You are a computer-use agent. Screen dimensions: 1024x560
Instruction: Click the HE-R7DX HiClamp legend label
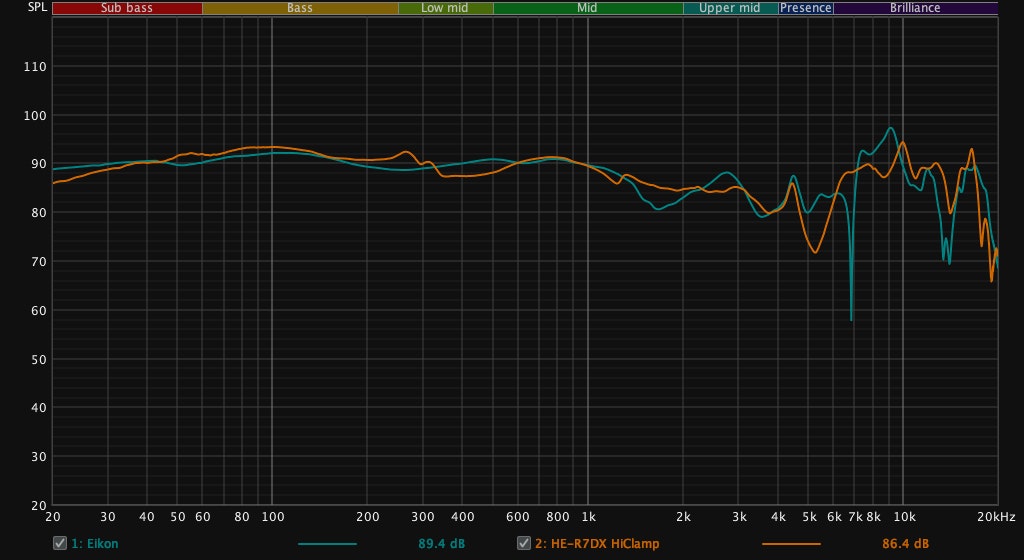[596, 544]
